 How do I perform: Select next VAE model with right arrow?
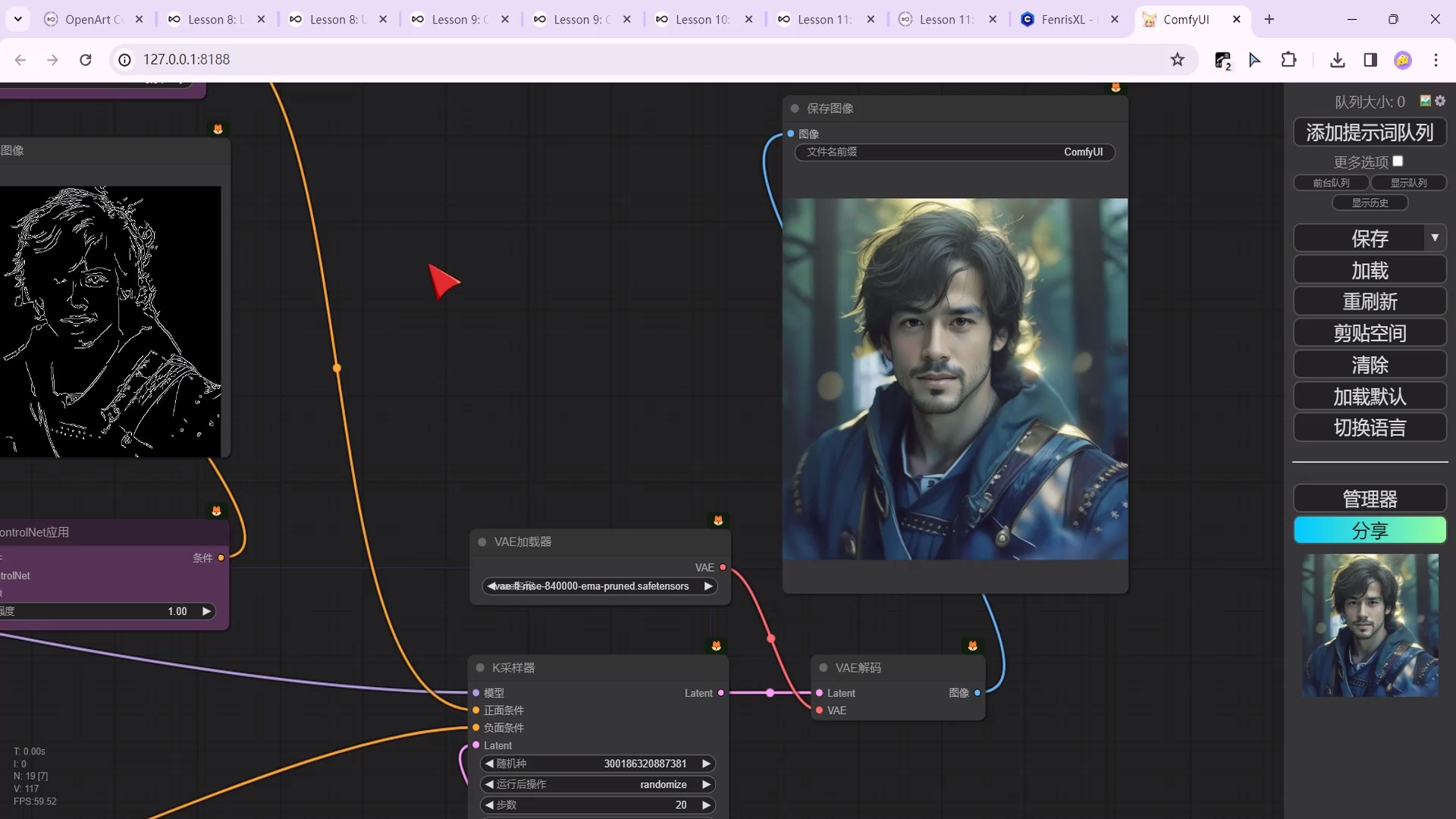pos(708,586)
